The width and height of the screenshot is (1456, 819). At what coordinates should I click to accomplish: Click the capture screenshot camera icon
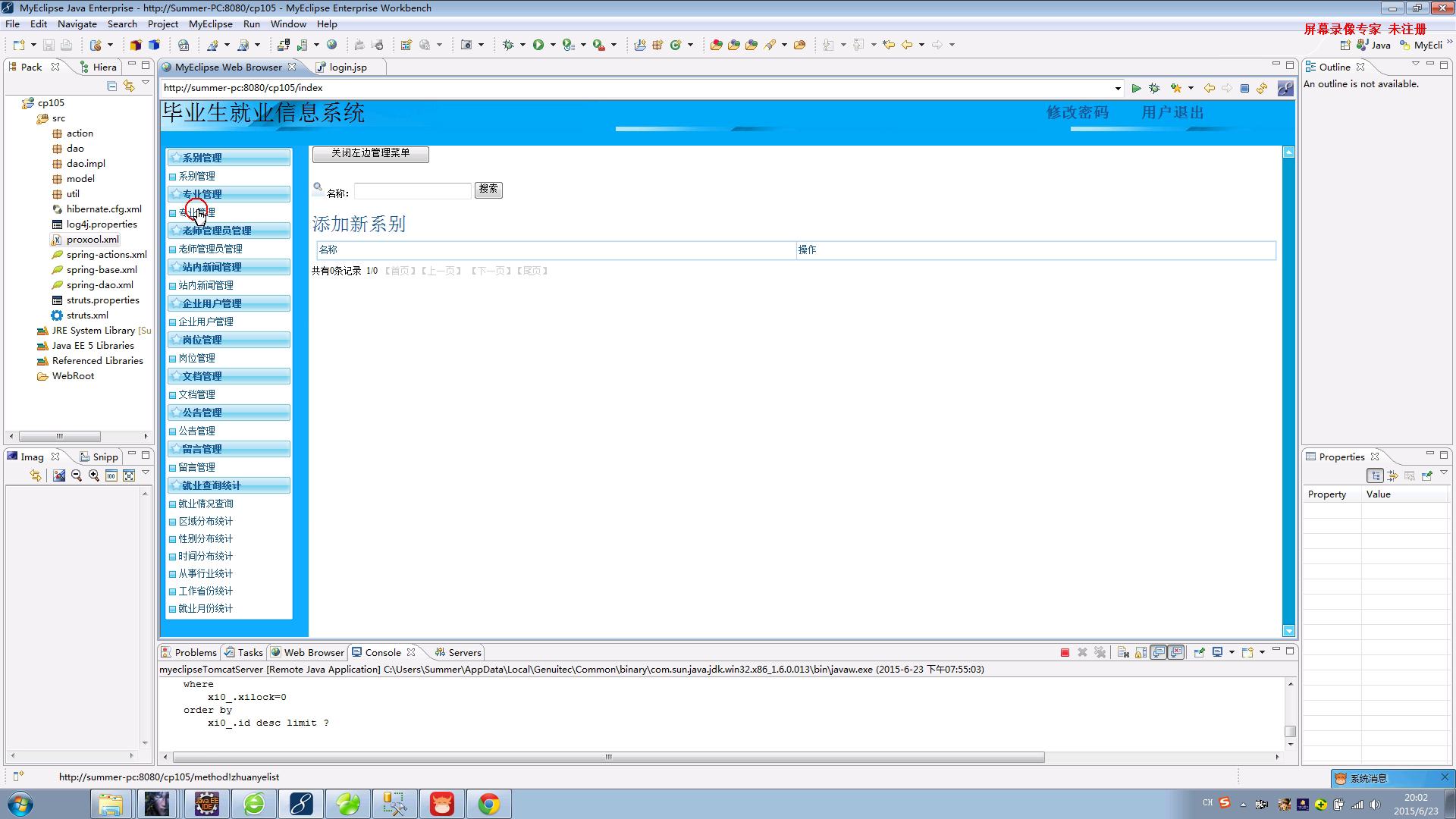click(x=466, y=45)
